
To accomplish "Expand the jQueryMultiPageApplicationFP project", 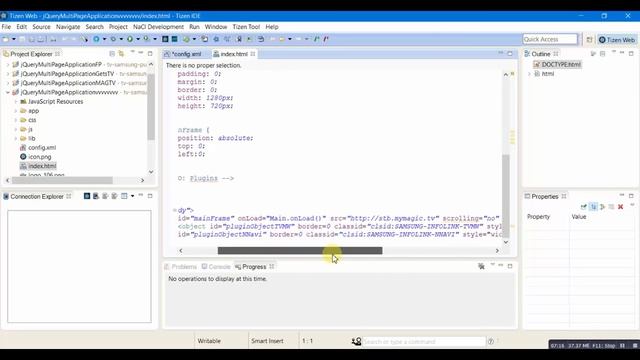I will (x=7, y=64).
